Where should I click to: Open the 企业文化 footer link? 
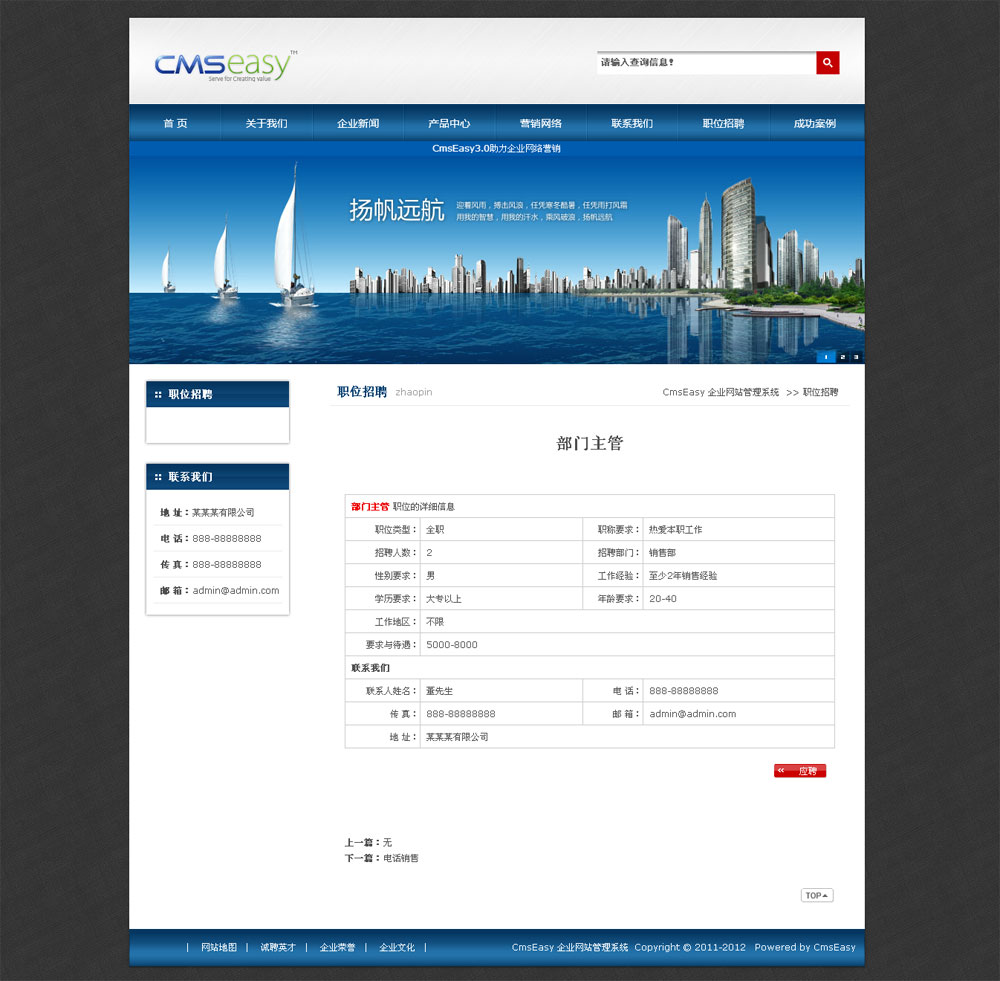click(397, 947)
